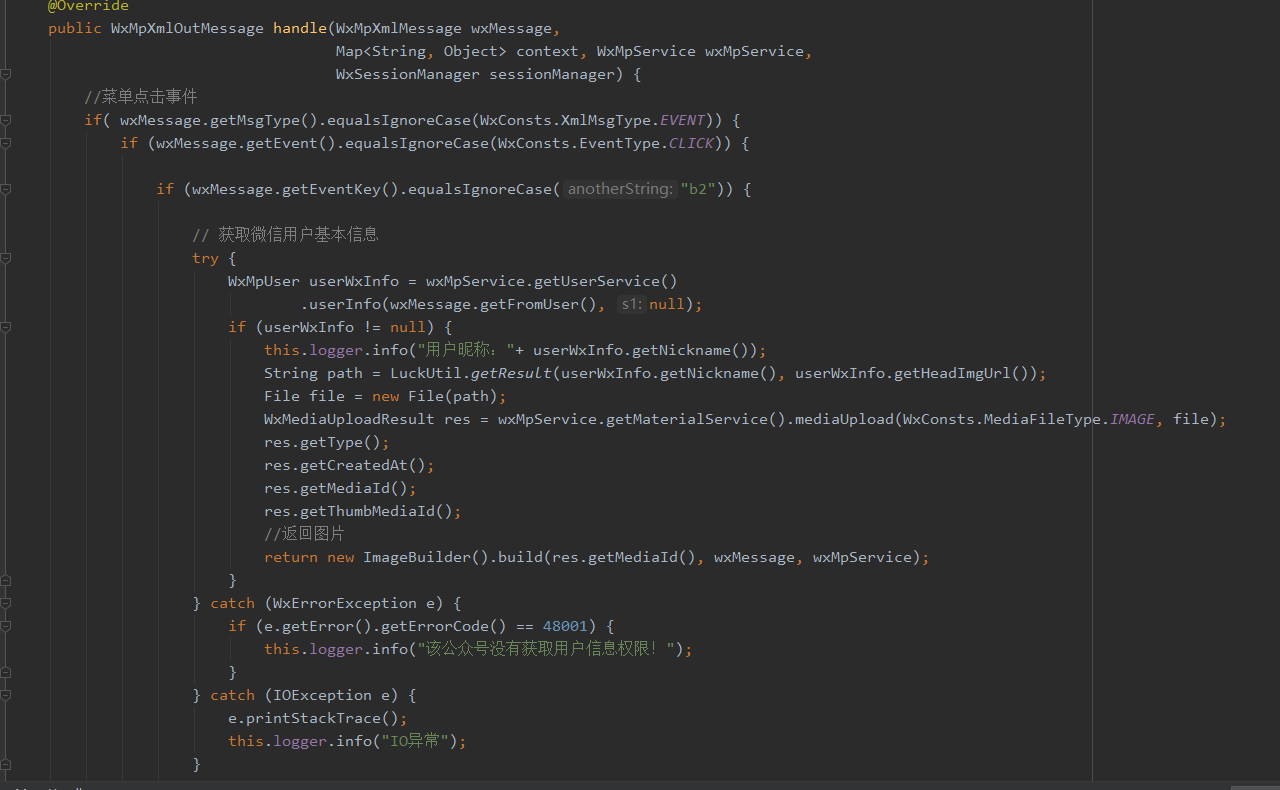Click the s1 parameter hint

630,304
